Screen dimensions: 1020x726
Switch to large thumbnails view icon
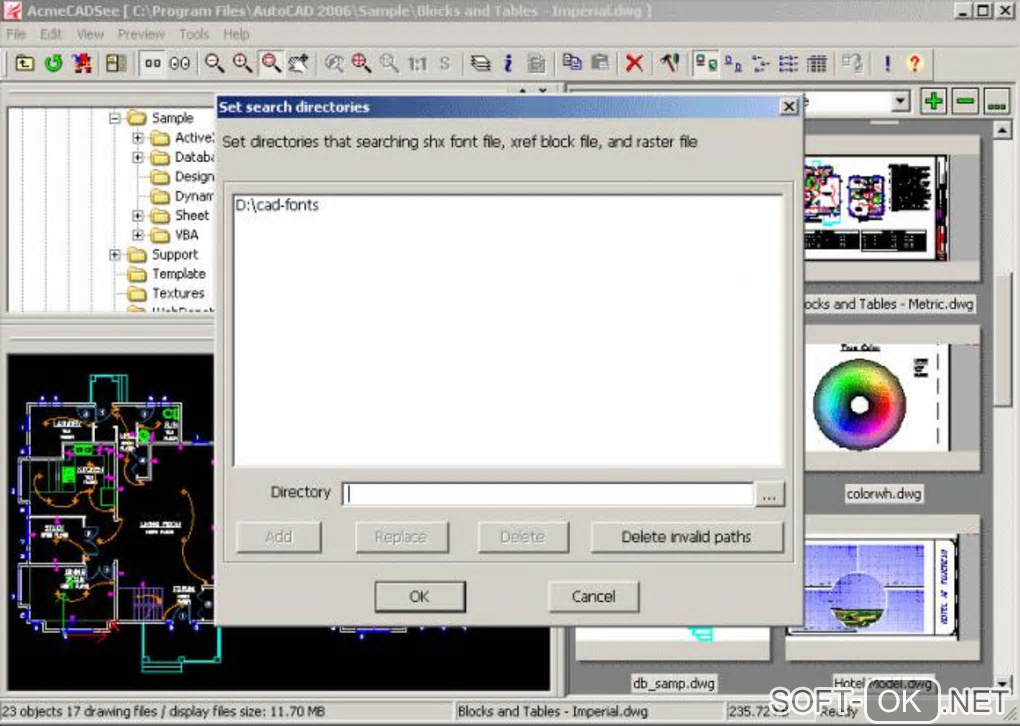click(706, 63)
